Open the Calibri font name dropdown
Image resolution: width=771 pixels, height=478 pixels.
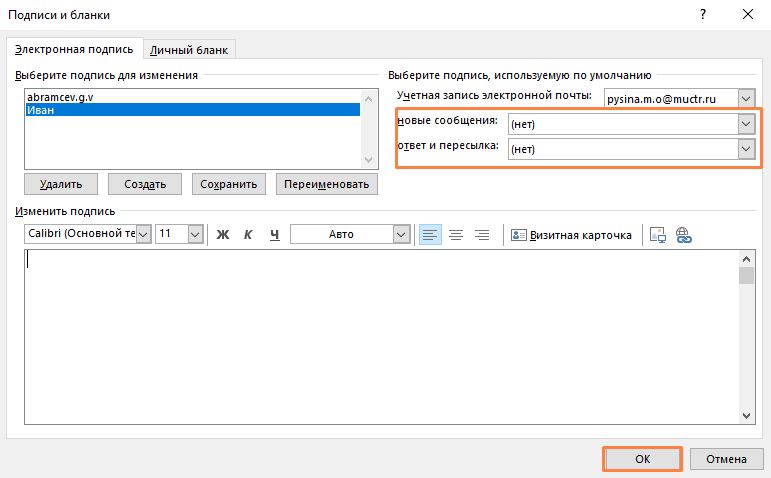pos(143,234)
